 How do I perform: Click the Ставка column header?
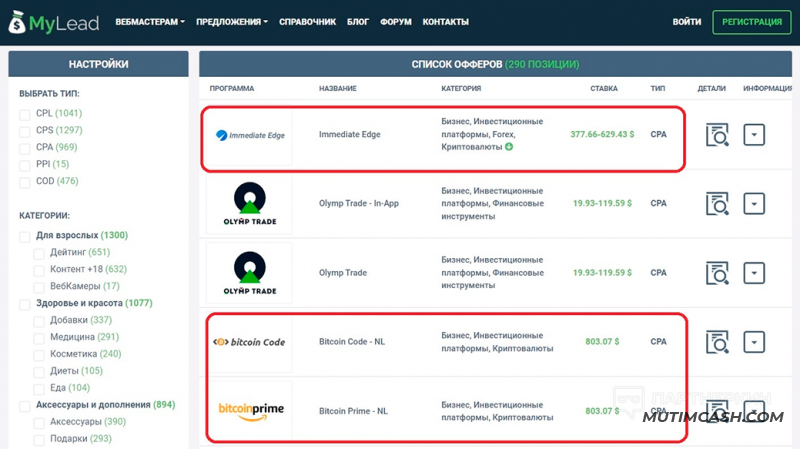tap(604, 88)
